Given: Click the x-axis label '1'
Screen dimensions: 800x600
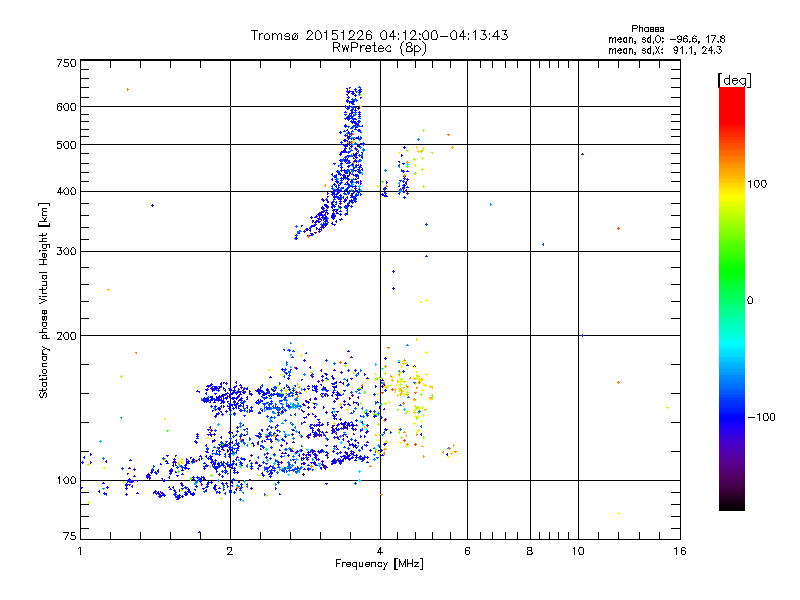Looking at the screenshot, I should 80,551.
